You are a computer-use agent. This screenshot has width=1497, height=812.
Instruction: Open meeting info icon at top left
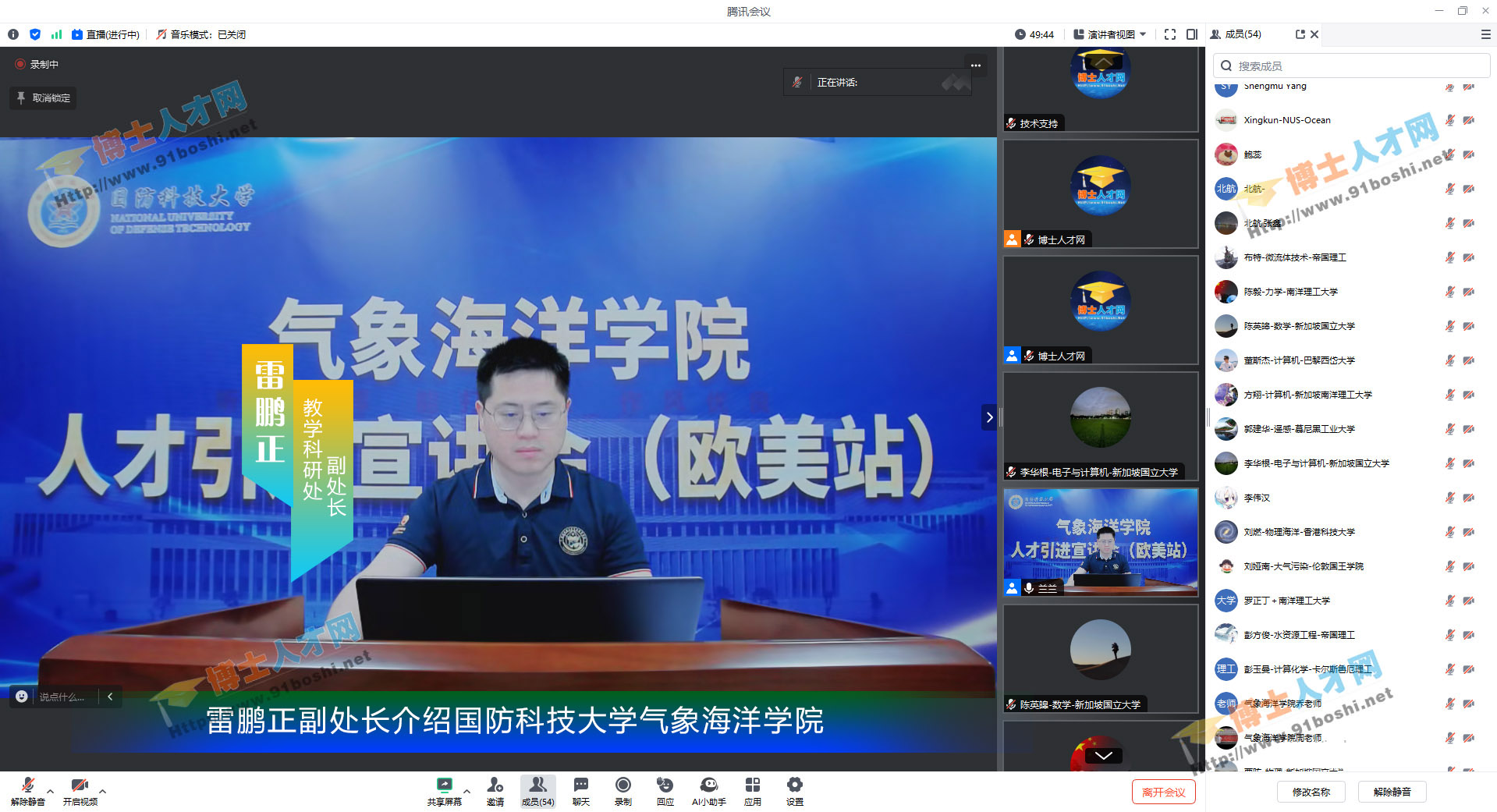pos(13,34)
